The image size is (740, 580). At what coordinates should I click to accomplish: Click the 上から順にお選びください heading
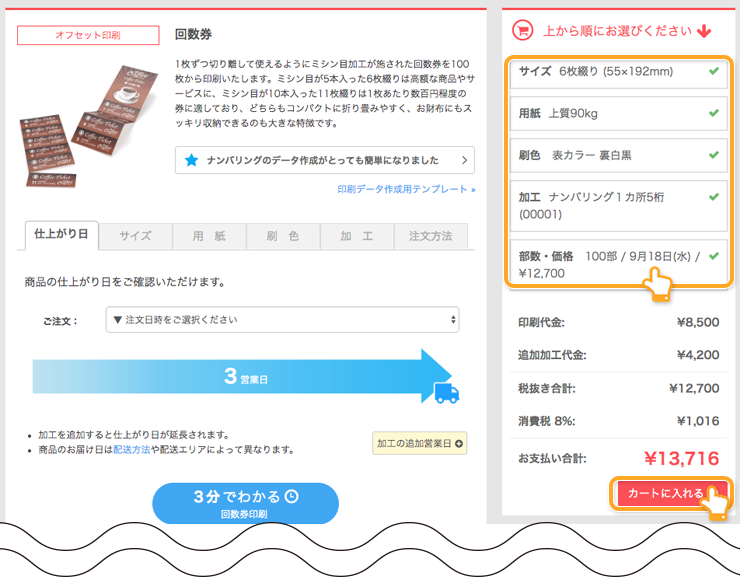[617, 31]
